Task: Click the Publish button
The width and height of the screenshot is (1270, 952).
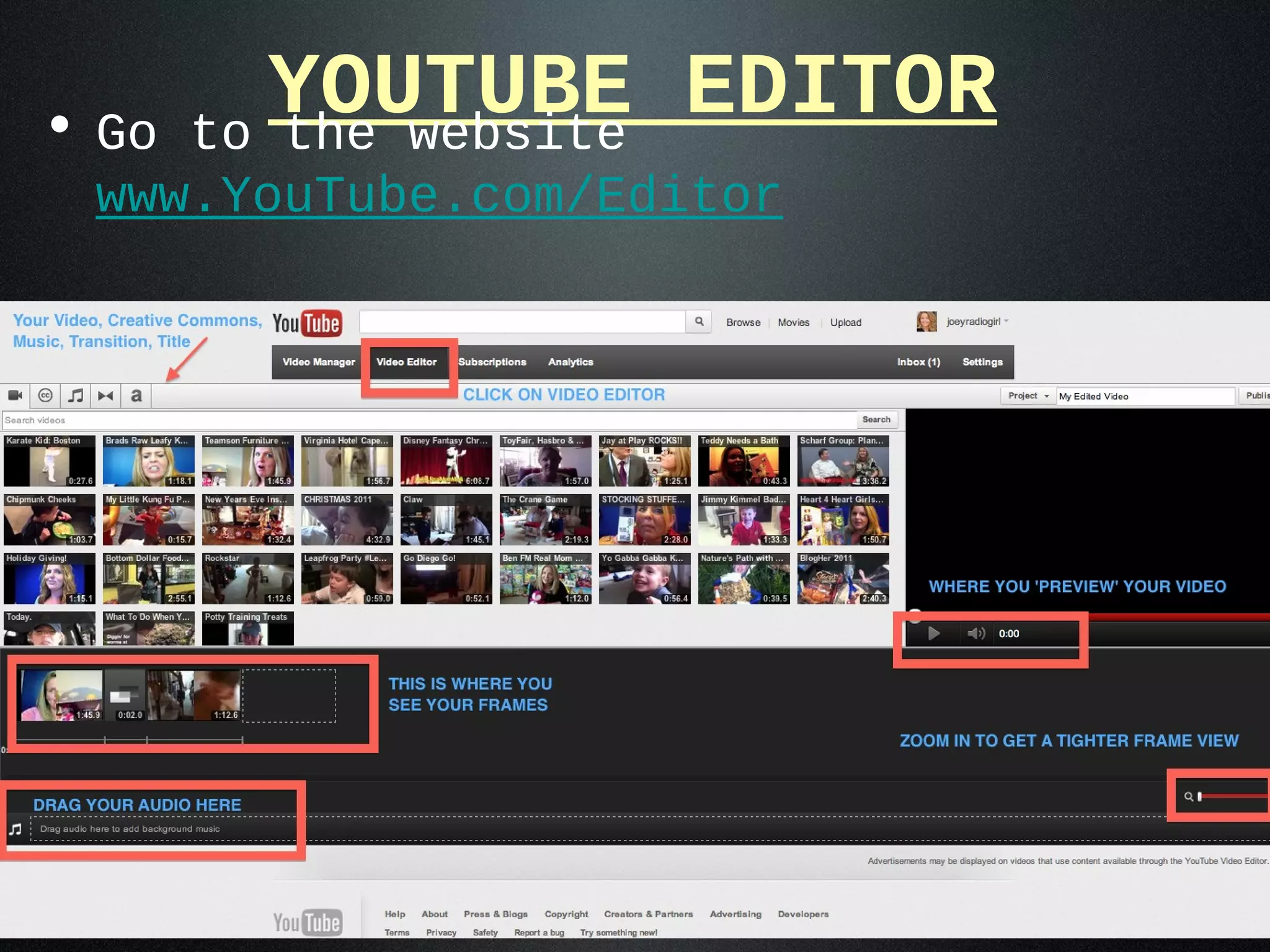Action: 1254,395
